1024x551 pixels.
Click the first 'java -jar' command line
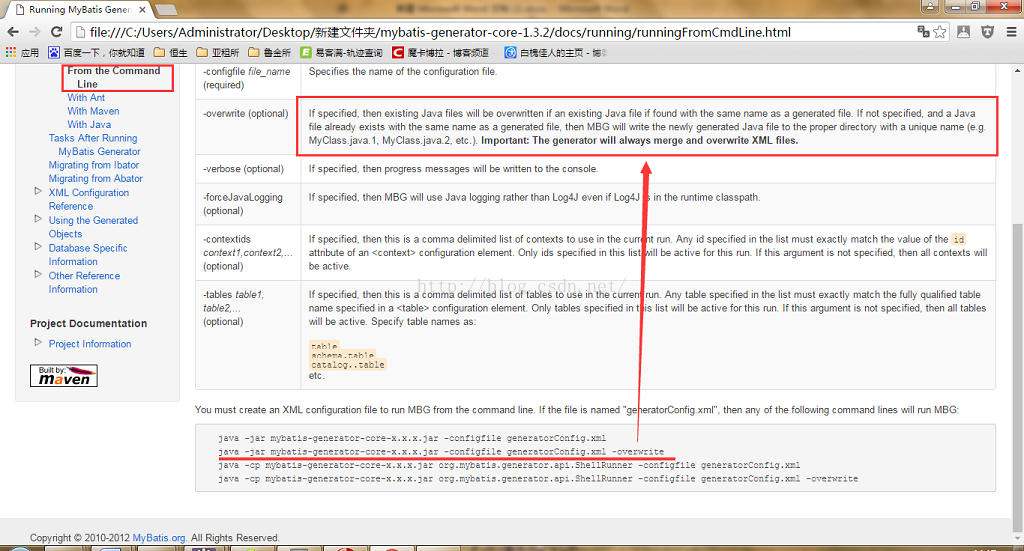point(412,438)
